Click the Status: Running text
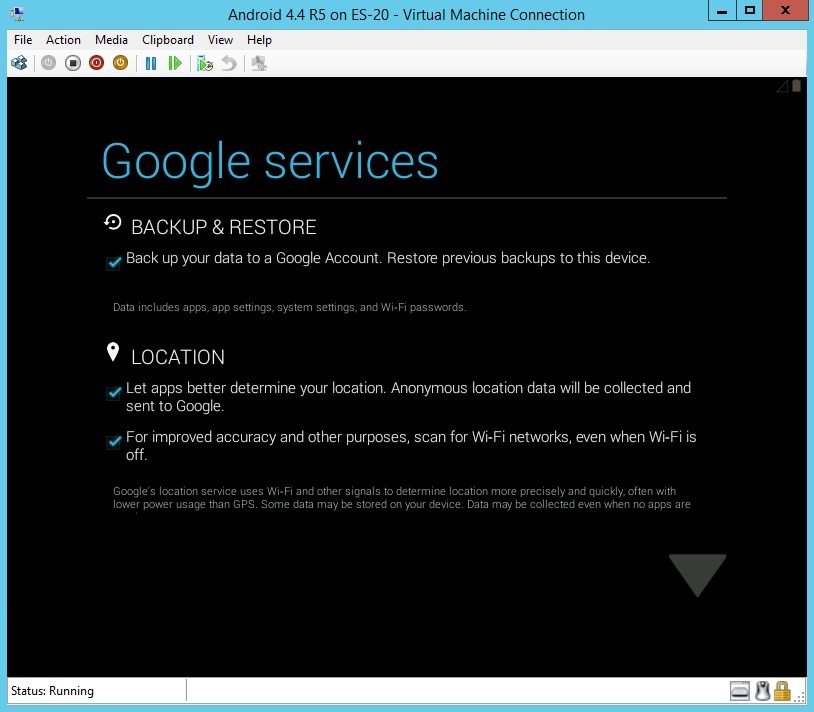814x712 pixels. (52, 691)
